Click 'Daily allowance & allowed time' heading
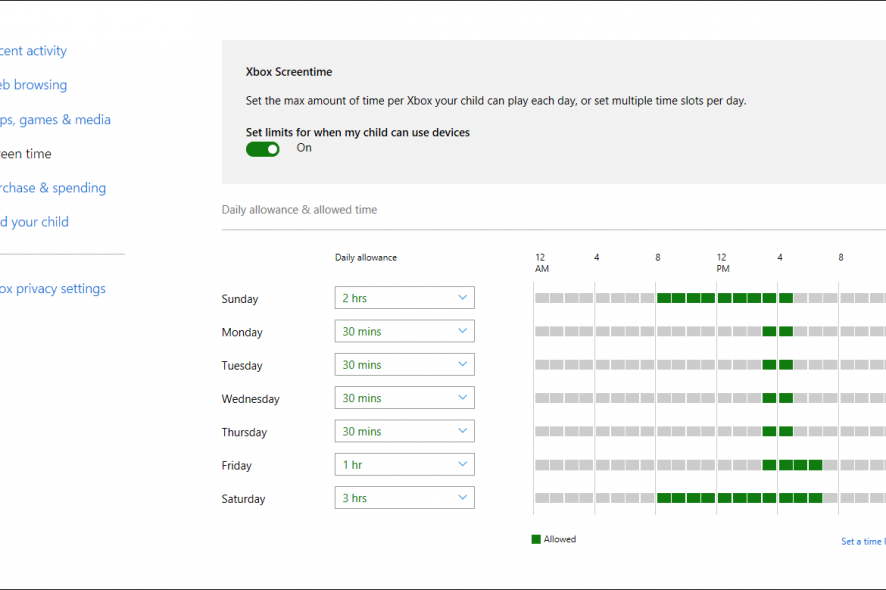 click(x=299, y=210)
